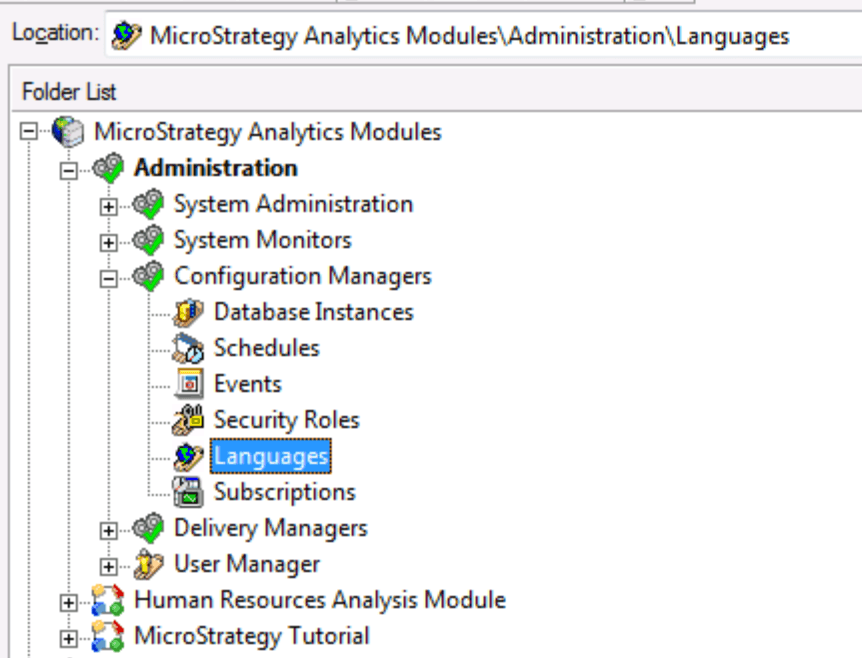Click the Location path field
This screenshot has height=658, width=862.
(x=480, y=37)
